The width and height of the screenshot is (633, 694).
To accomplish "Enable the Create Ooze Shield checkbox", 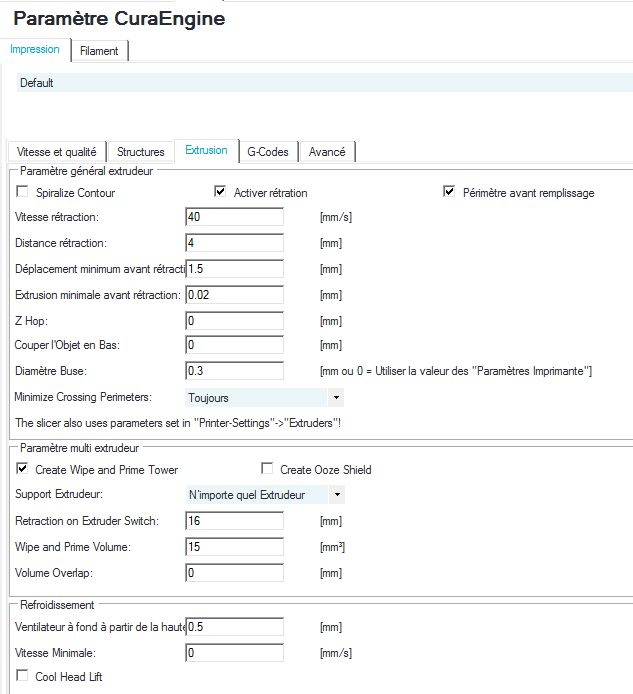I will tap(267, 468).
